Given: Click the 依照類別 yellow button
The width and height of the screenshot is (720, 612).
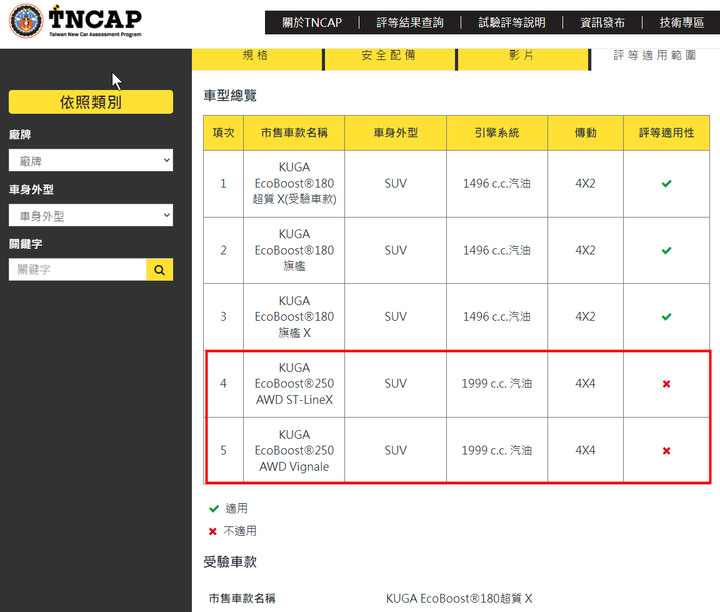Looking at the screenshot, I should [91, 102].
